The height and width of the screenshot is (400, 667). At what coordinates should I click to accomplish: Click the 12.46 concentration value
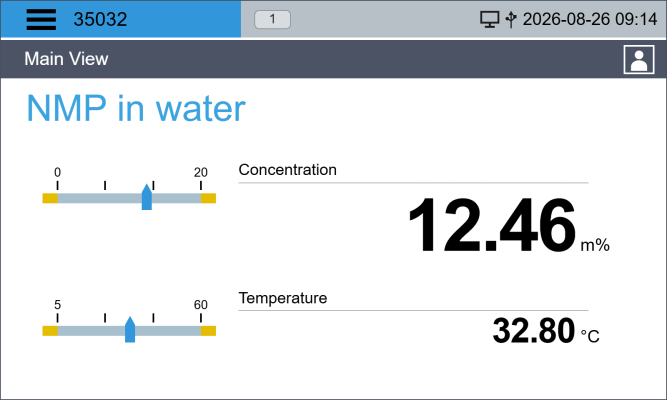(492, 225)
